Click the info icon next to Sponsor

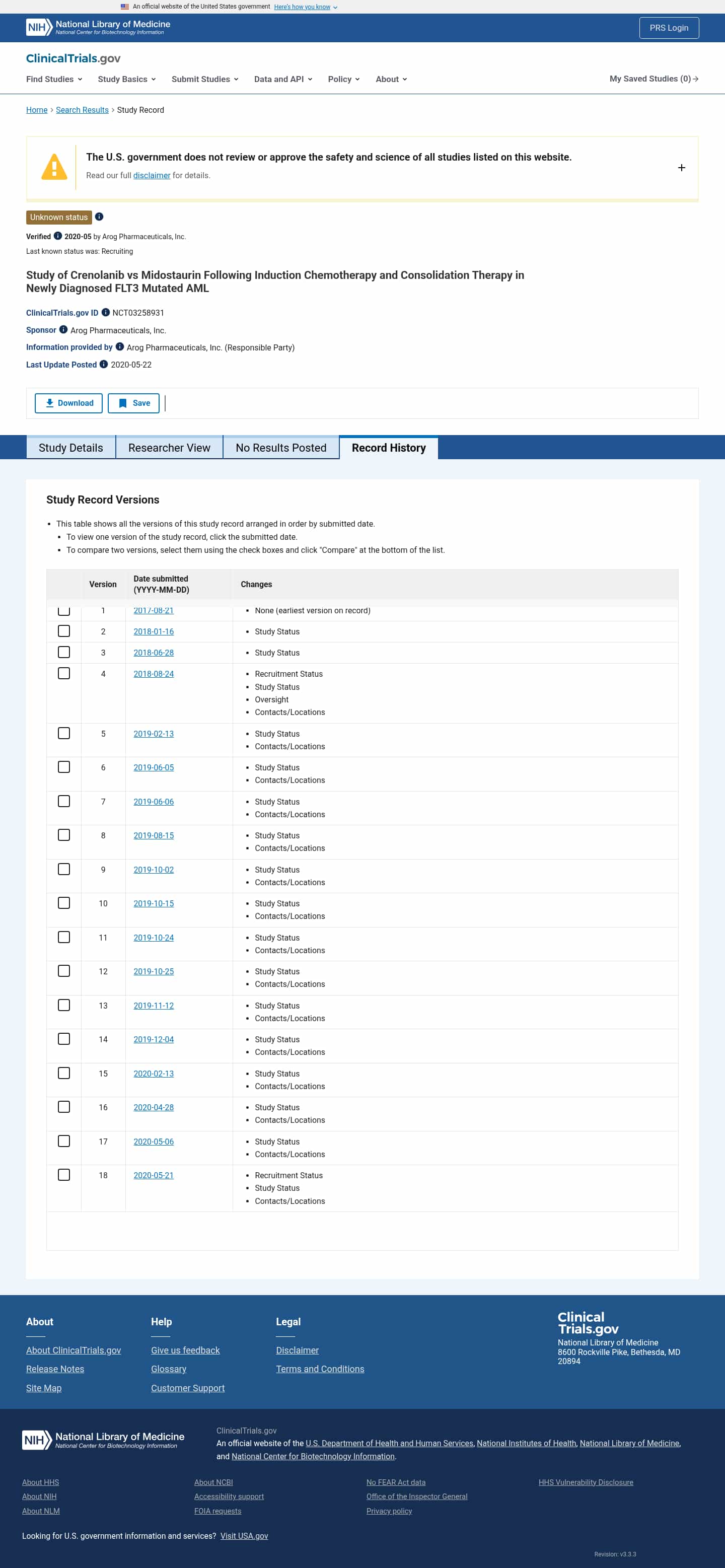pos(63,329)
